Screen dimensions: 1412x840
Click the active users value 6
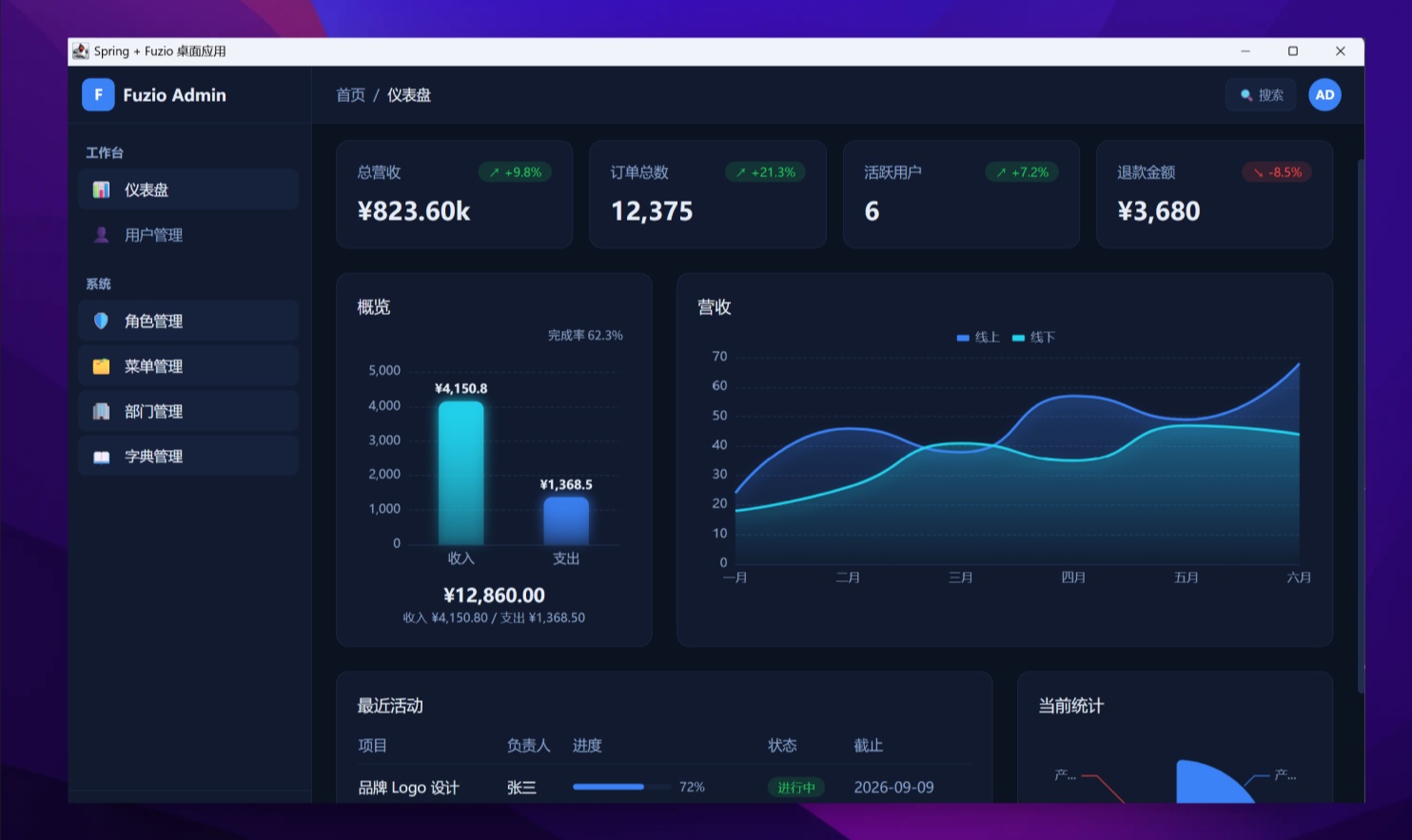point(872,211)
